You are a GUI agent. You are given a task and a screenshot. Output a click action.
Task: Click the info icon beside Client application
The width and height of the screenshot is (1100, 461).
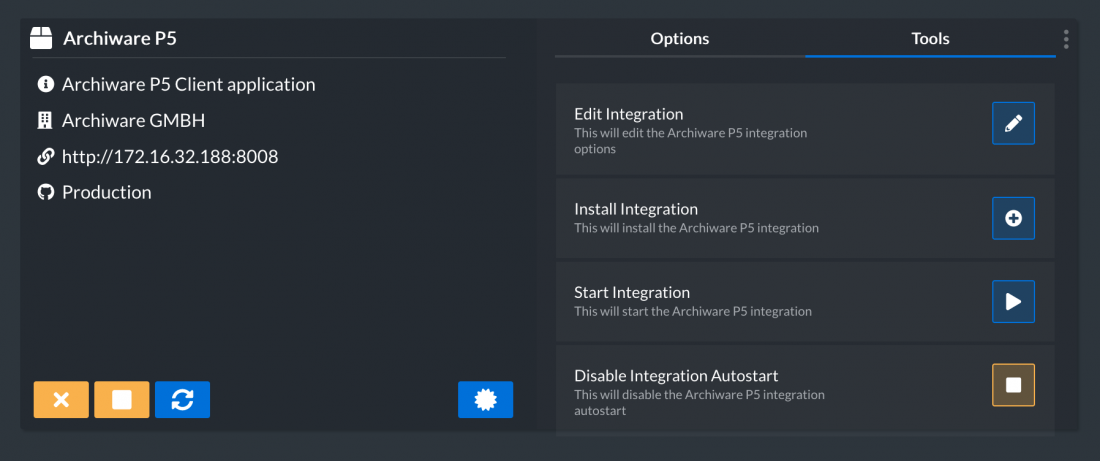click(x=46, y=85)
